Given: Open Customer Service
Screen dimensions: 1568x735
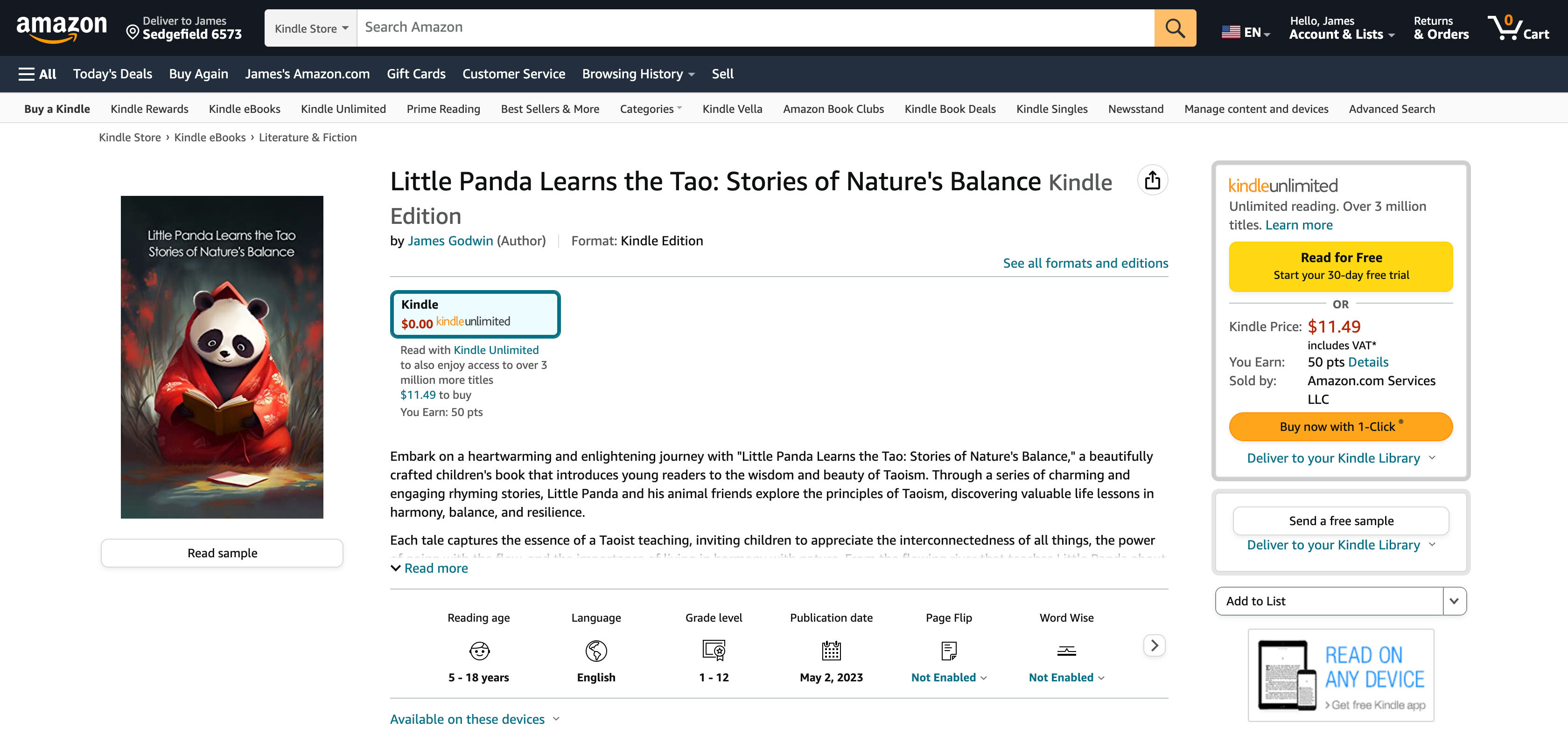Looking at the screenshot, I should 513,74.
